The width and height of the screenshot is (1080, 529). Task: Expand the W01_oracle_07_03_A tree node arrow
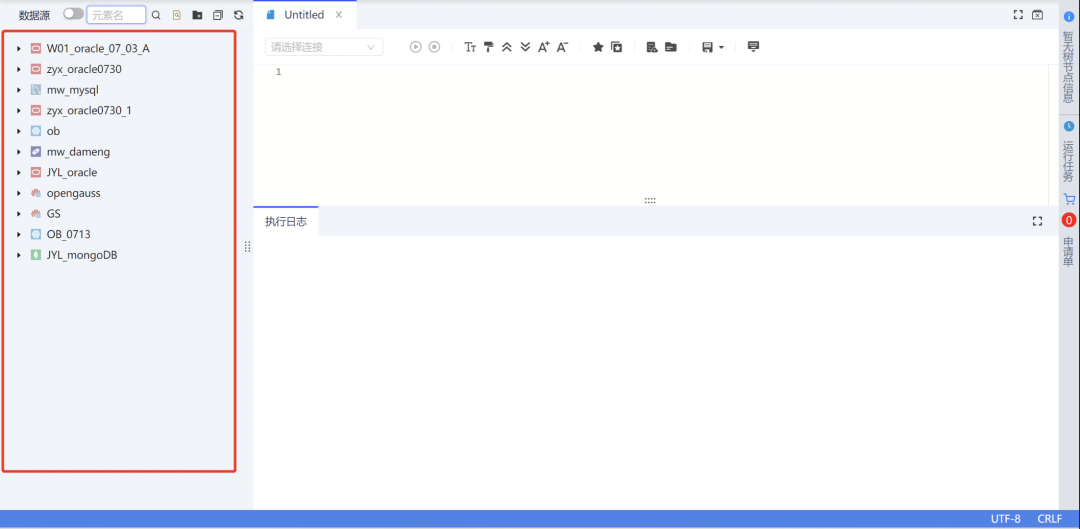(19, 49)
